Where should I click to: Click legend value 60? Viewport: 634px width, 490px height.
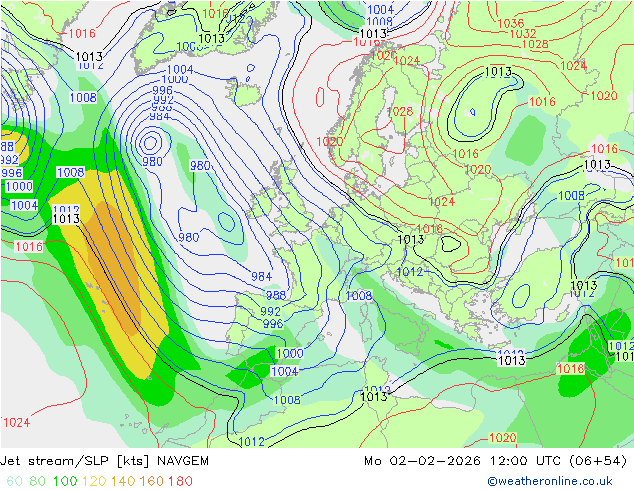[x=14, y=481]
